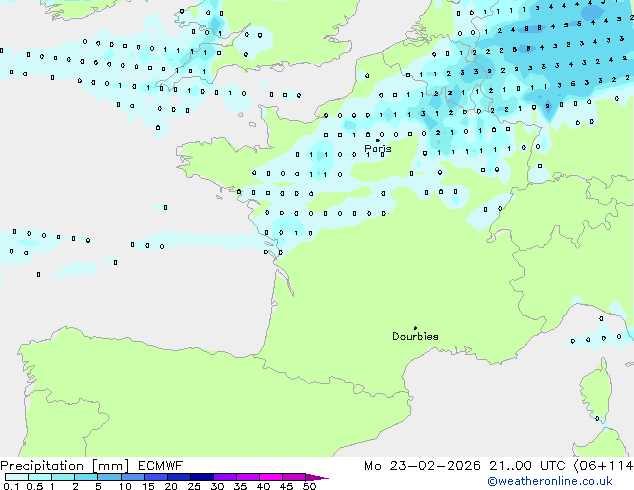Click the 2–5 mm legend swatch
Image resolution: width=634 pixels, height=490 pixels.
(x=86, y=477)
